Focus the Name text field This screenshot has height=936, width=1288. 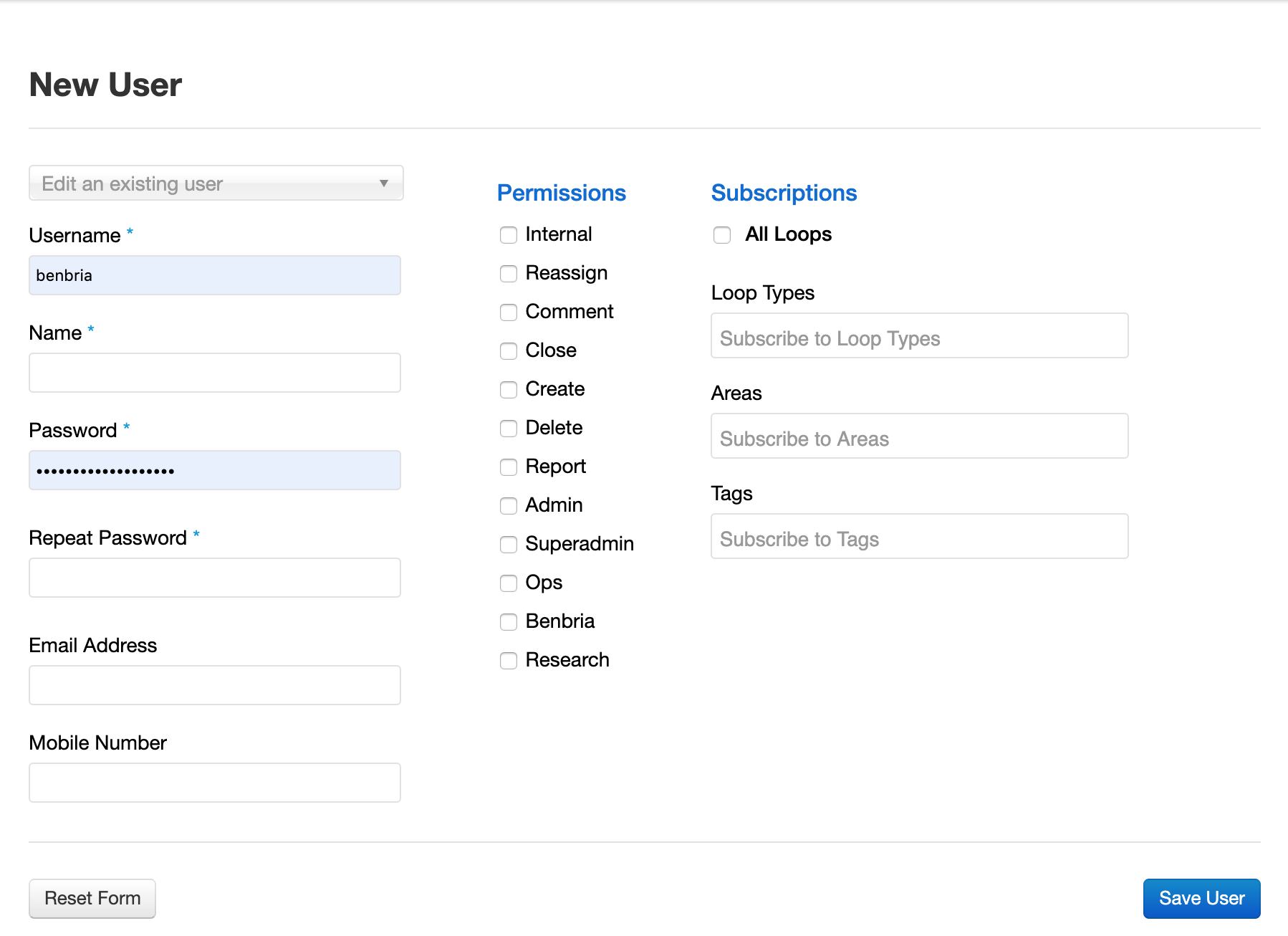pos(215,373)
